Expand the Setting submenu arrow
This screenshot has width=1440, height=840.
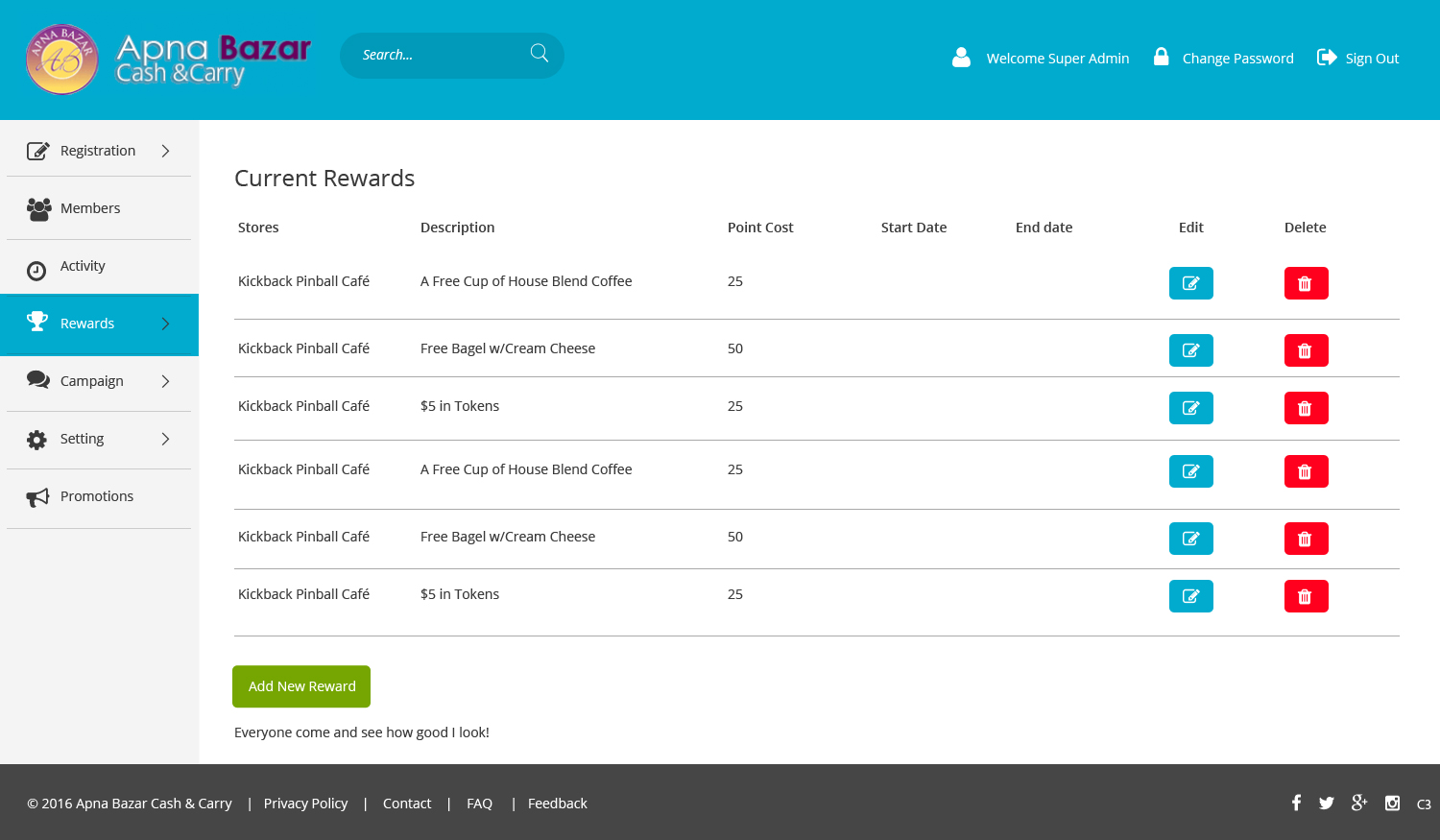(165, 439)
